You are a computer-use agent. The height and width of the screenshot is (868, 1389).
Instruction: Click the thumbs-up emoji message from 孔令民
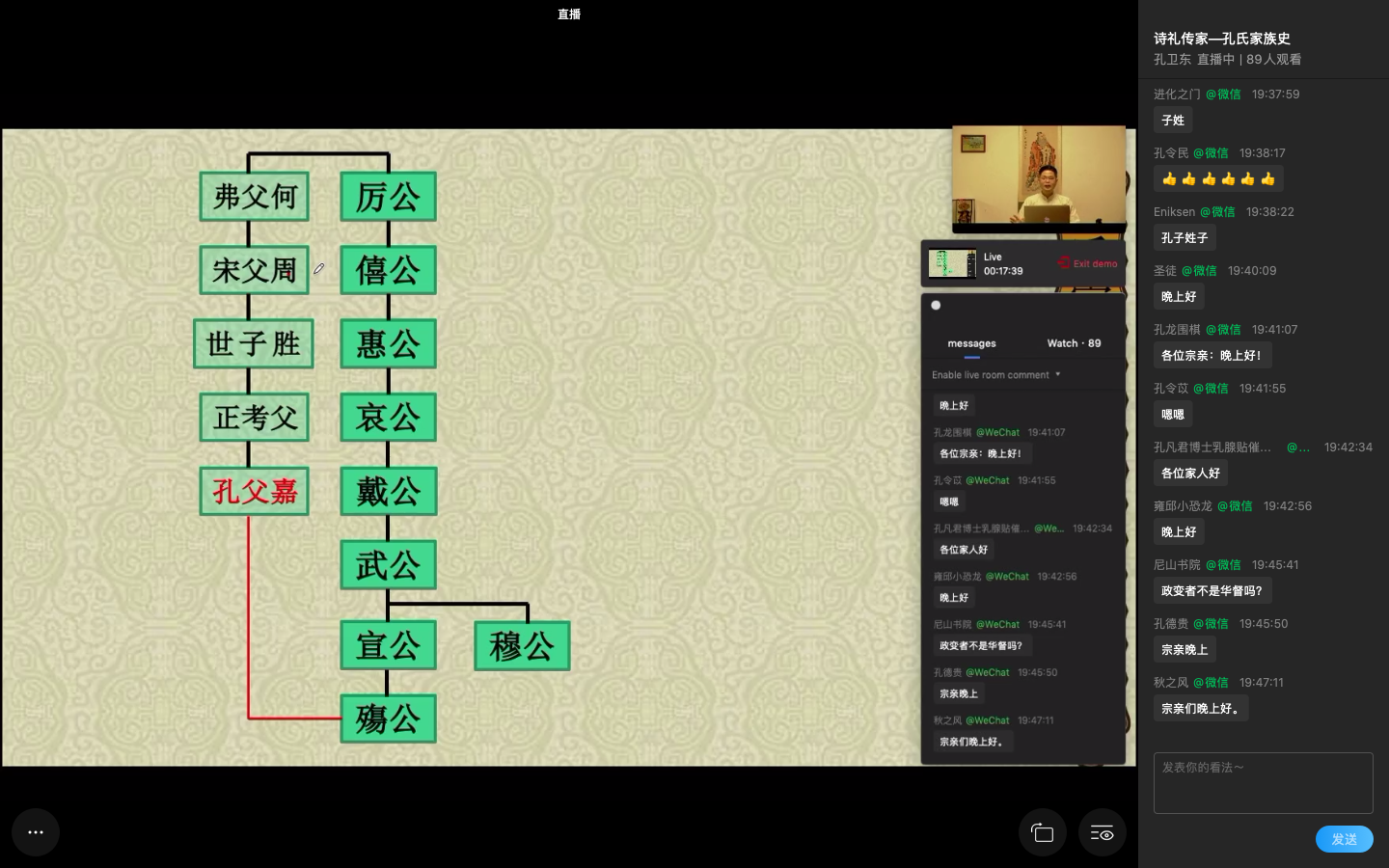(x=1218, y=179)
